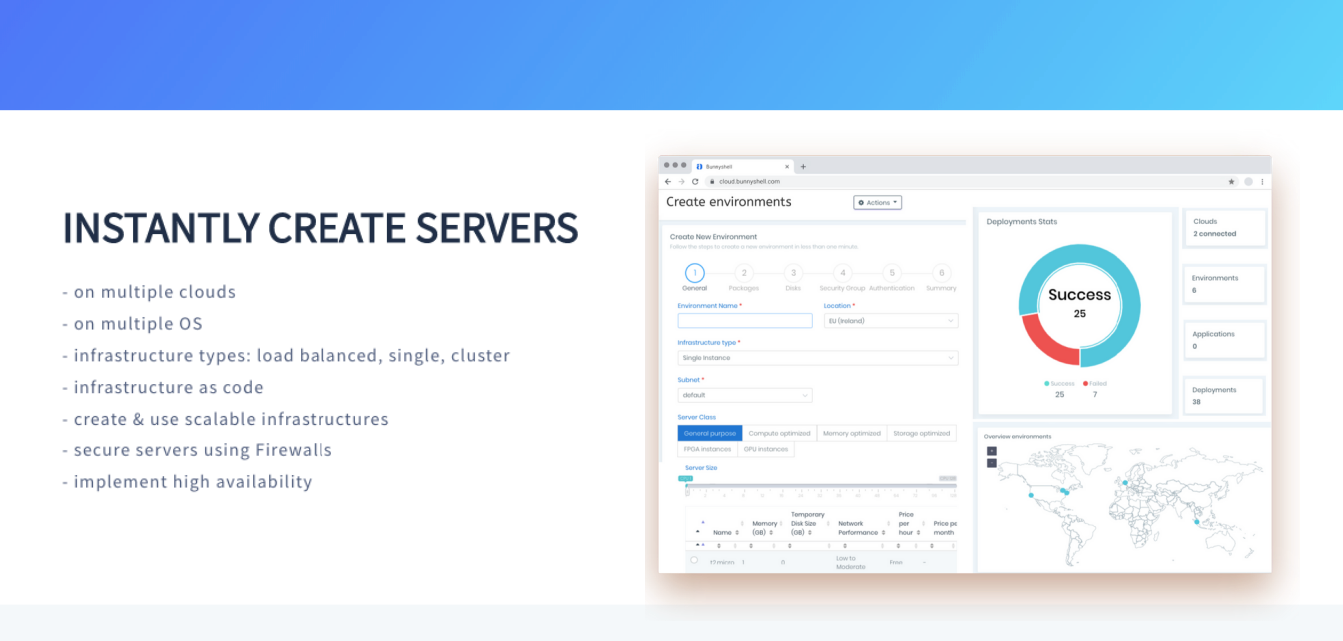Click the Environments 6 card
The width and height of the screenshot is (1343, 641).
click(x=1225, y=284)
